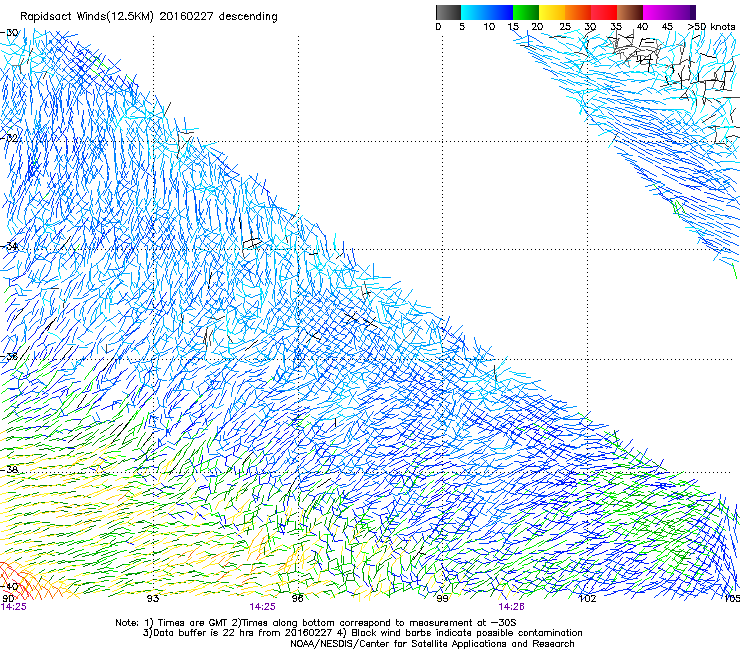Click the legend label '25'

565,27
